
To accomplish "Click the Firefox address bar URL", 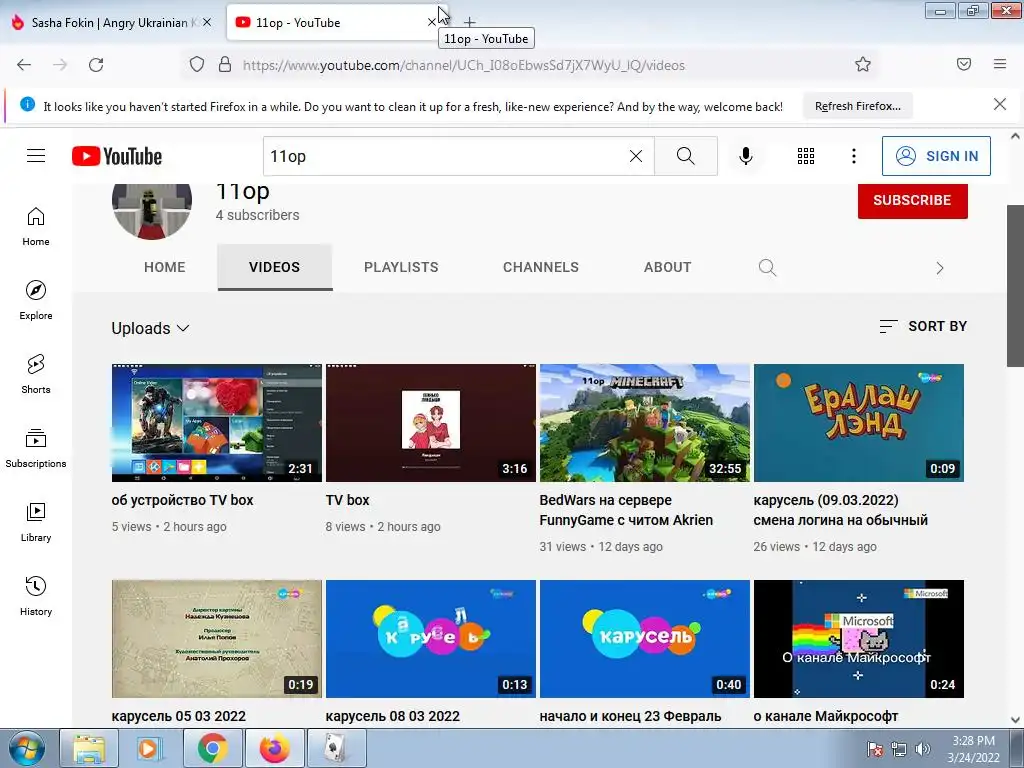I will coord(464,65).
